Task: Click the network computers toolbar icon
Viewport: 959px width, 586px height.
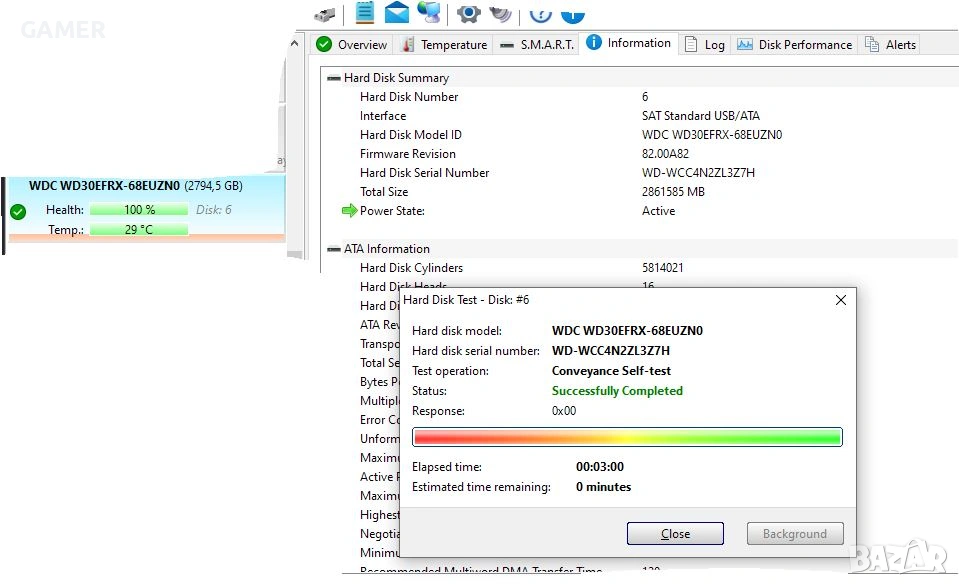Action: 429,12
